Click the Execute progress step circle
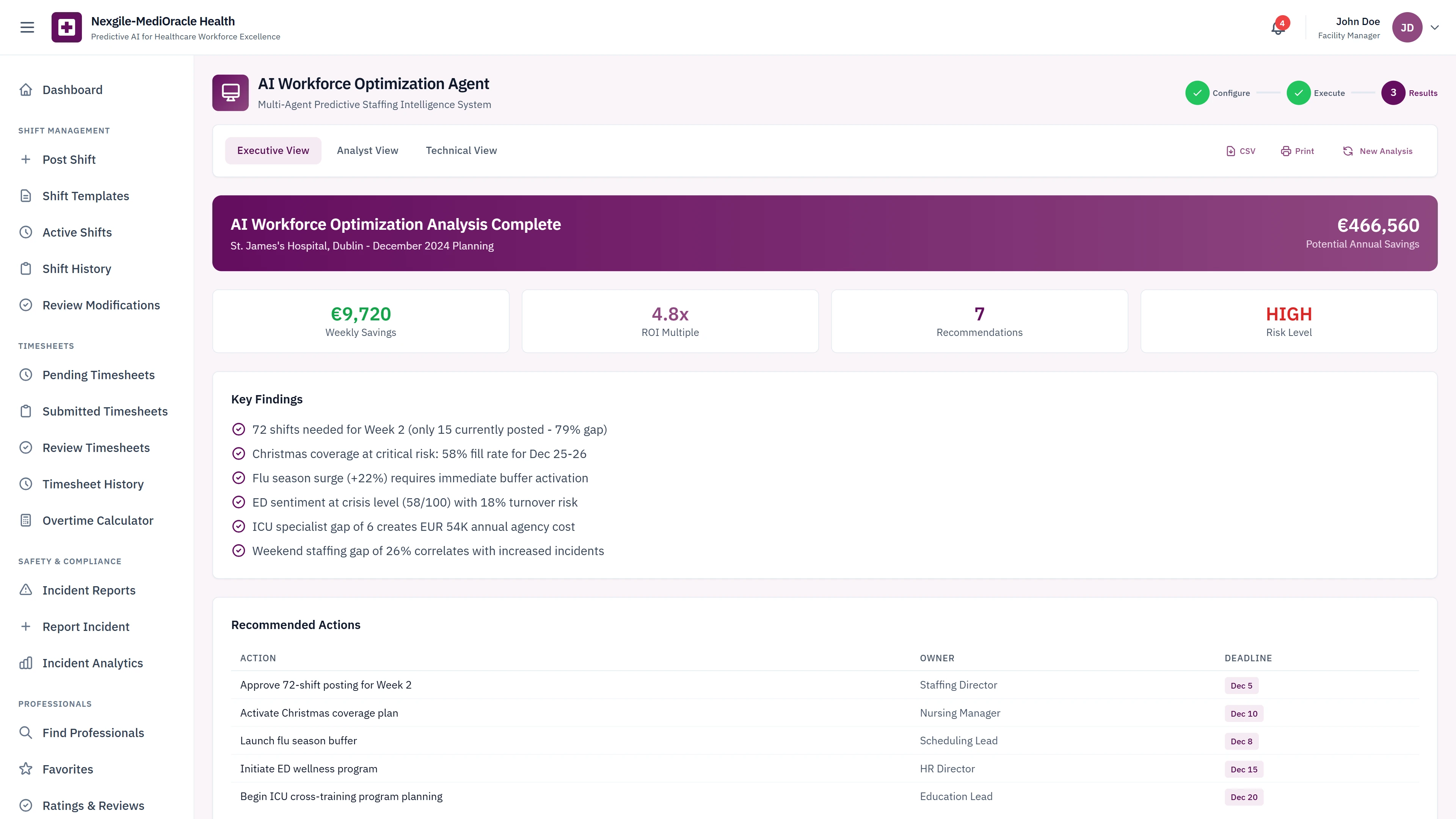The width and height of the screenshot is (1456, 819). pyautogui.click(x=1299, y=93)
